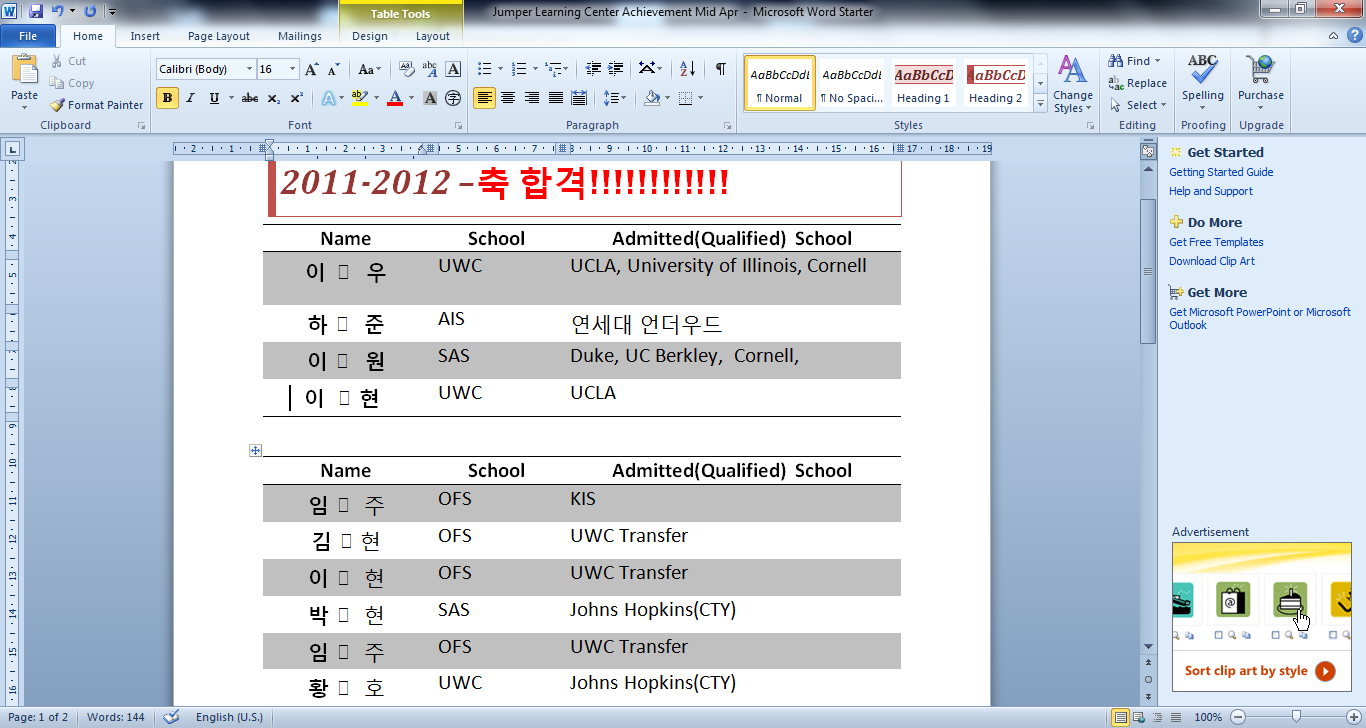
Task: Click Phonetic Guide icon
Action: 430,69
